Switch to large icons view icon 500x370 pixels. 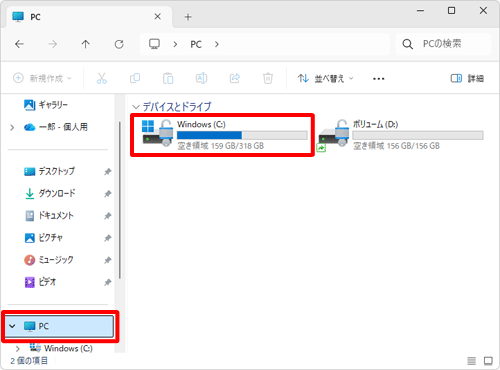(x=488, y=361)
